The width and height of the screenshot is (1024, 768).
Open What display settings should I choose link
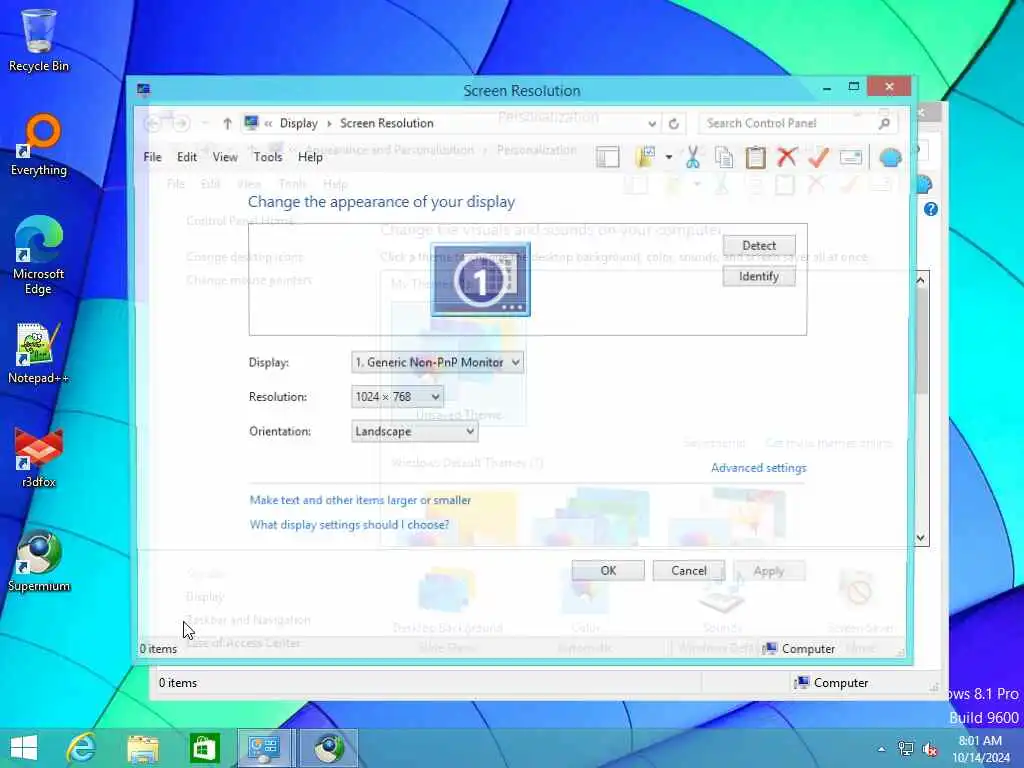[x=349, y=524]
